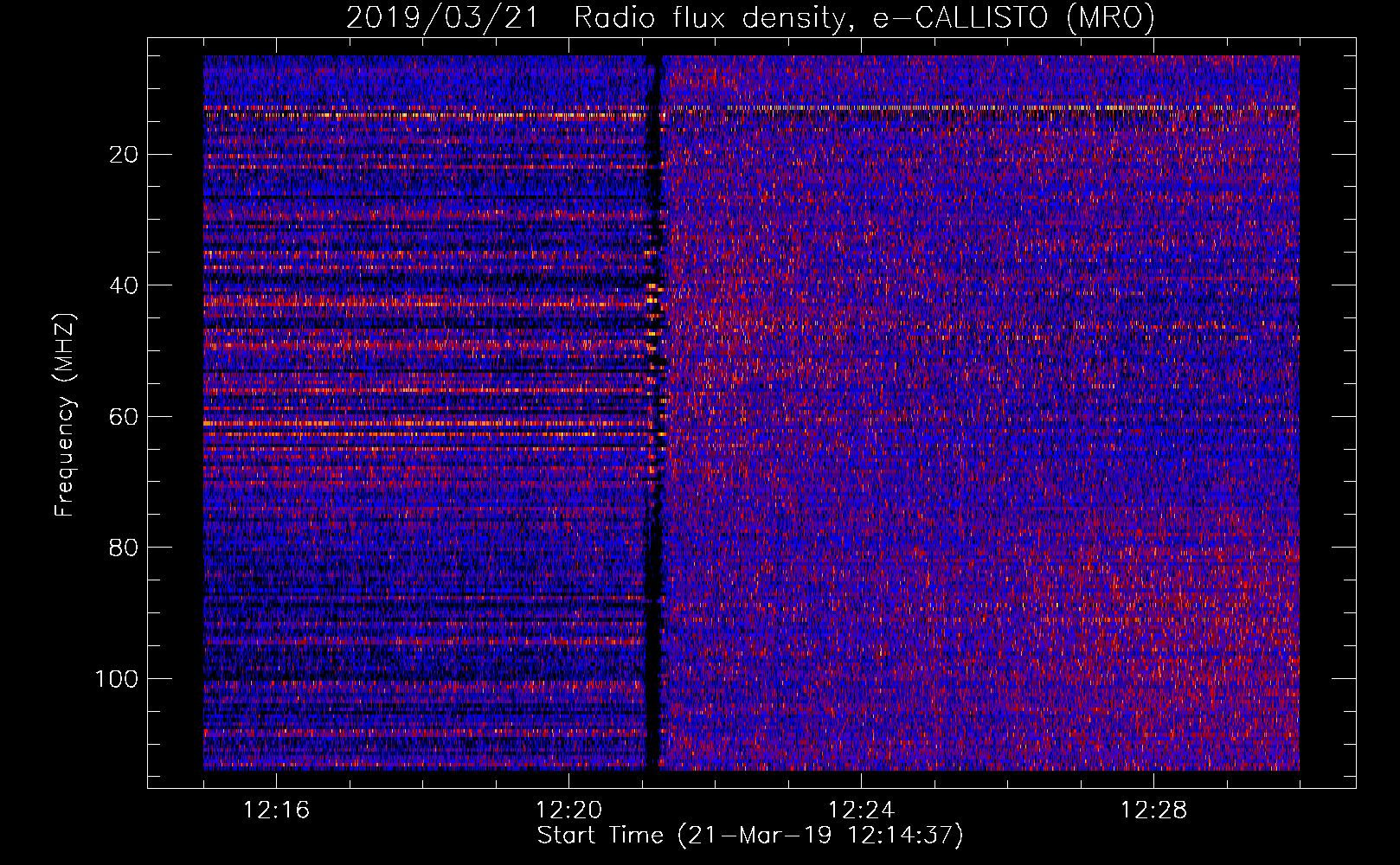Image resolution: width=1400 pixels, height=865 pixels.
Task: Click the "12:20" time tick label
Action: click(x=569, y=811)
